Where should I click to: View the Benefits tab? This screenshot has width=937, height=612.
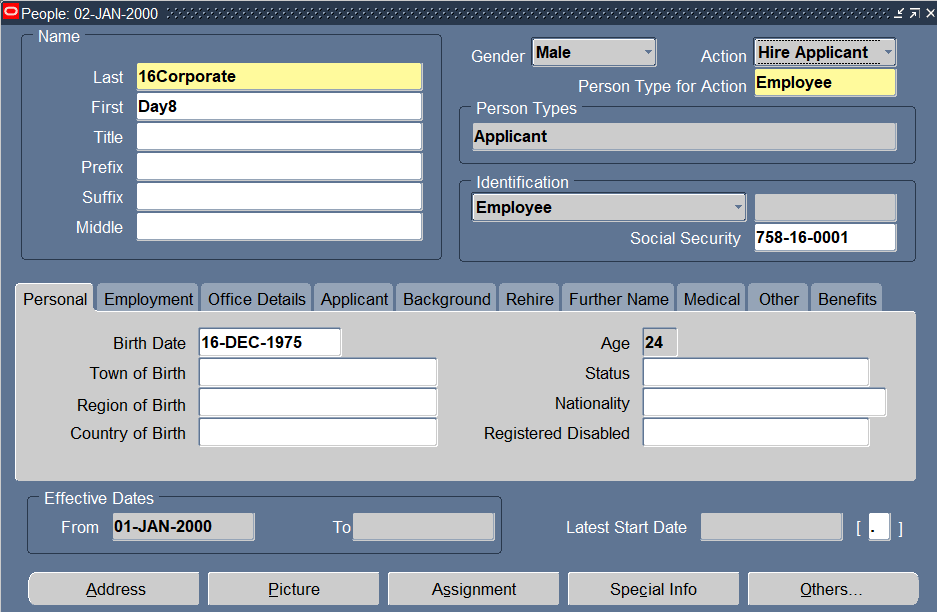coord(847,299)
